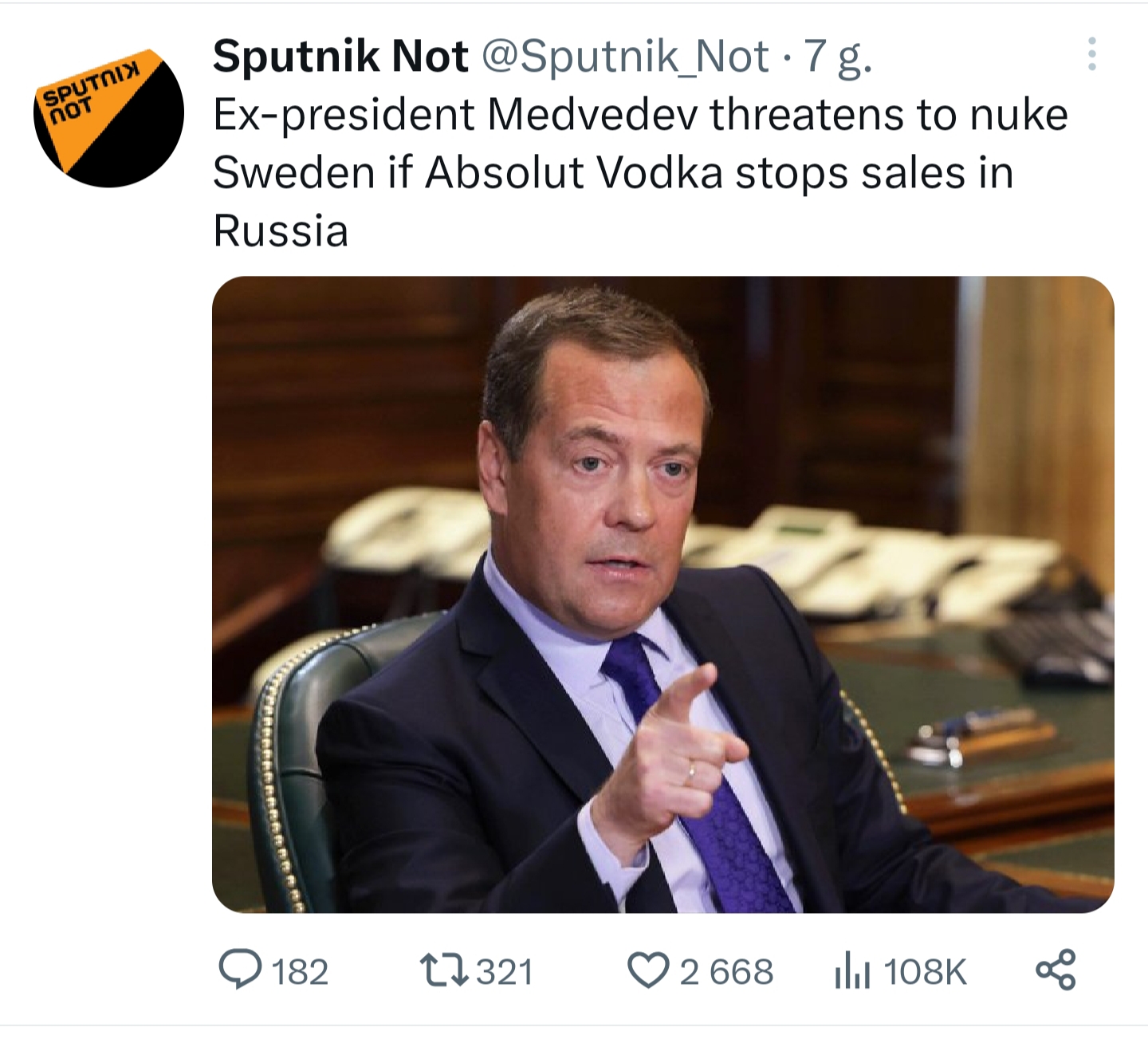
Task: Click the 108K views count
Action: tap(925, 972)
